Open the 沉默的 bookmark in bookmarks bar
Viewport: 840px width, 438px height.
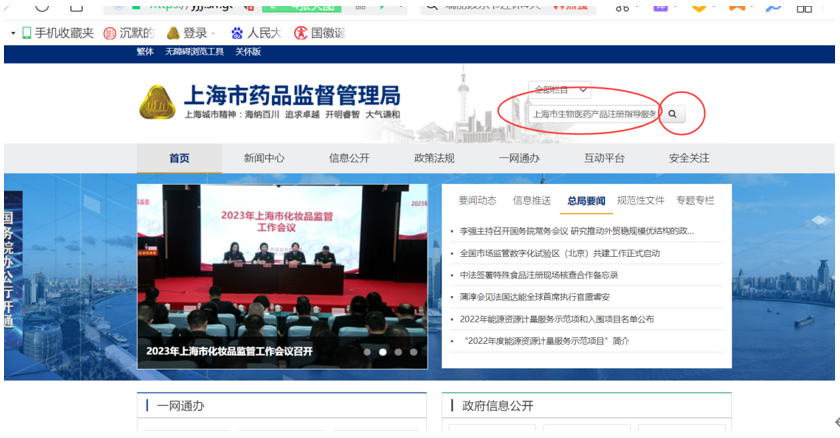(130, 33)
